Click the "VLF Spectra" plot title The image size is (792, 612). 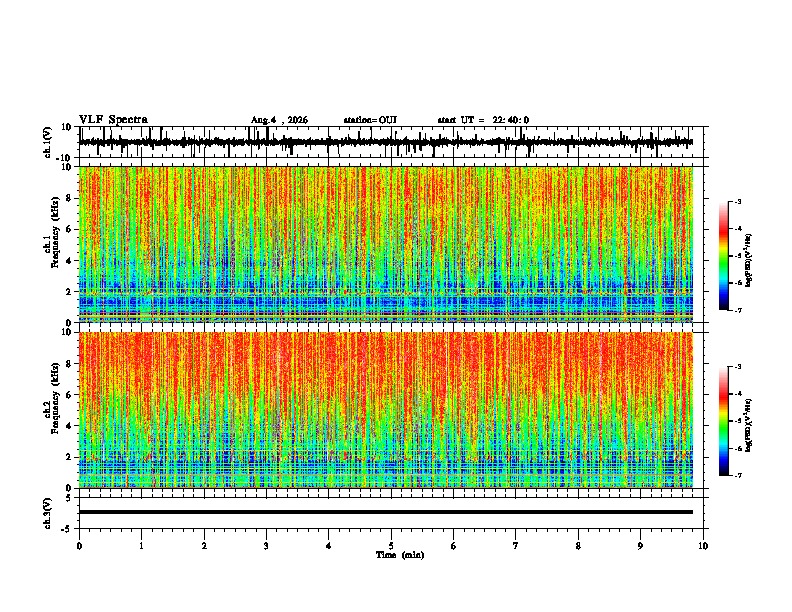[113, 119]
